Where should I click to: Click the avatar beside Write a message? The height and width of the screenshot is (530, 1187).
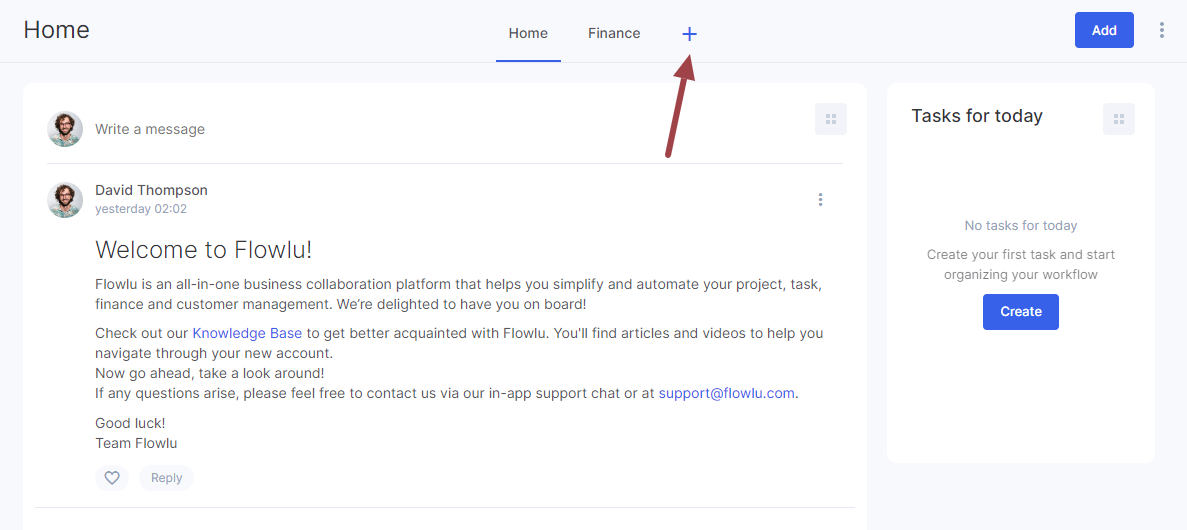coord(65,129)
